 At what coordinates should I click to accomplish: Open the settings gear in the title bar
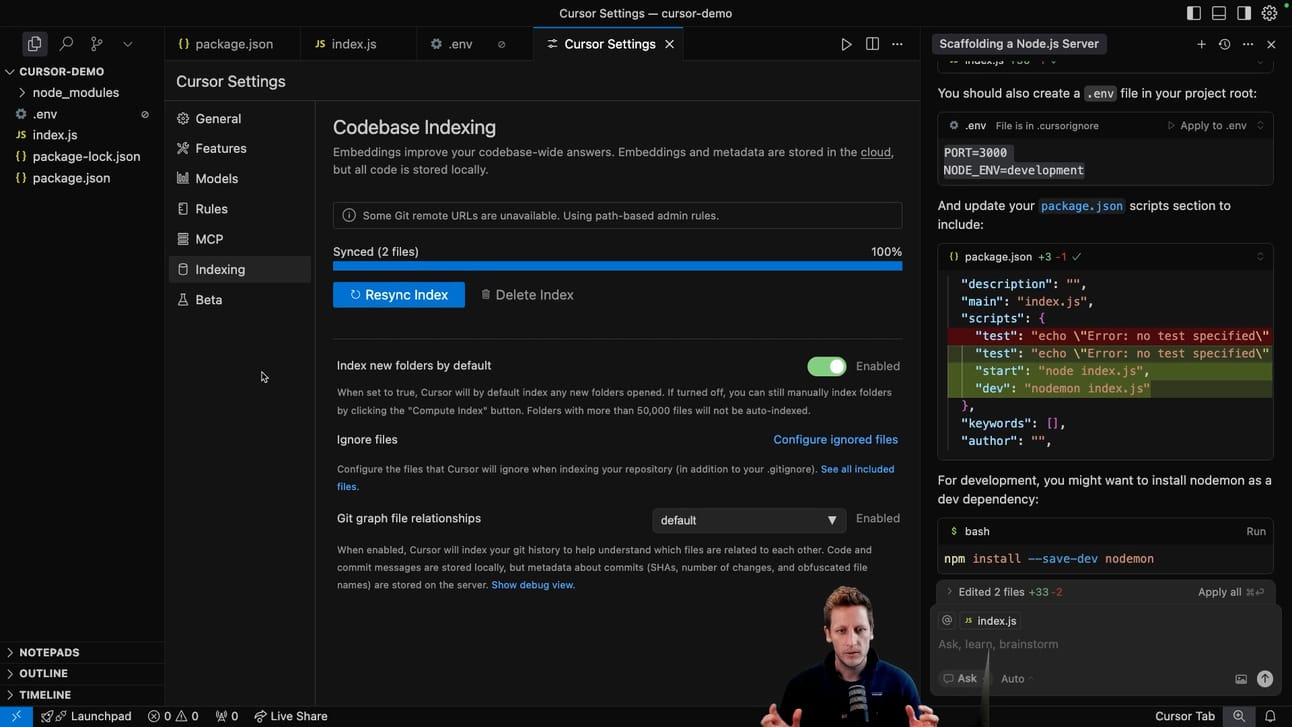point(1269,13)
